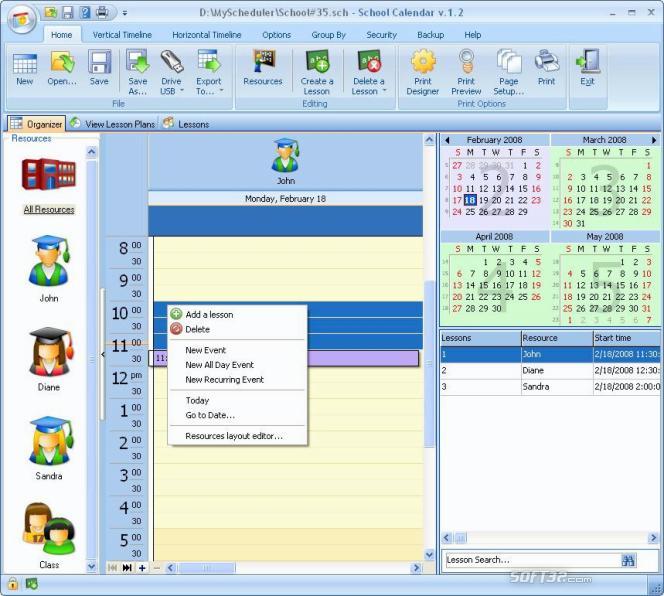The height and width of the screenshot is (596, 664).
Task: Open the Resources editor icon
Action: (x=263, y=62)
